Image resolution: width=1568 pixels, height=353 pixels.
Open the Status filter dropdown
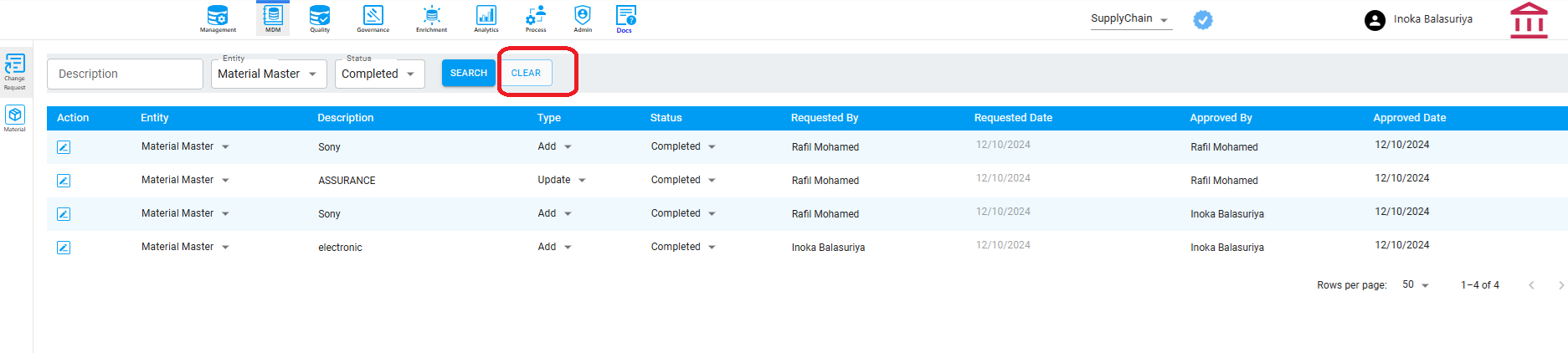point(380,74)
